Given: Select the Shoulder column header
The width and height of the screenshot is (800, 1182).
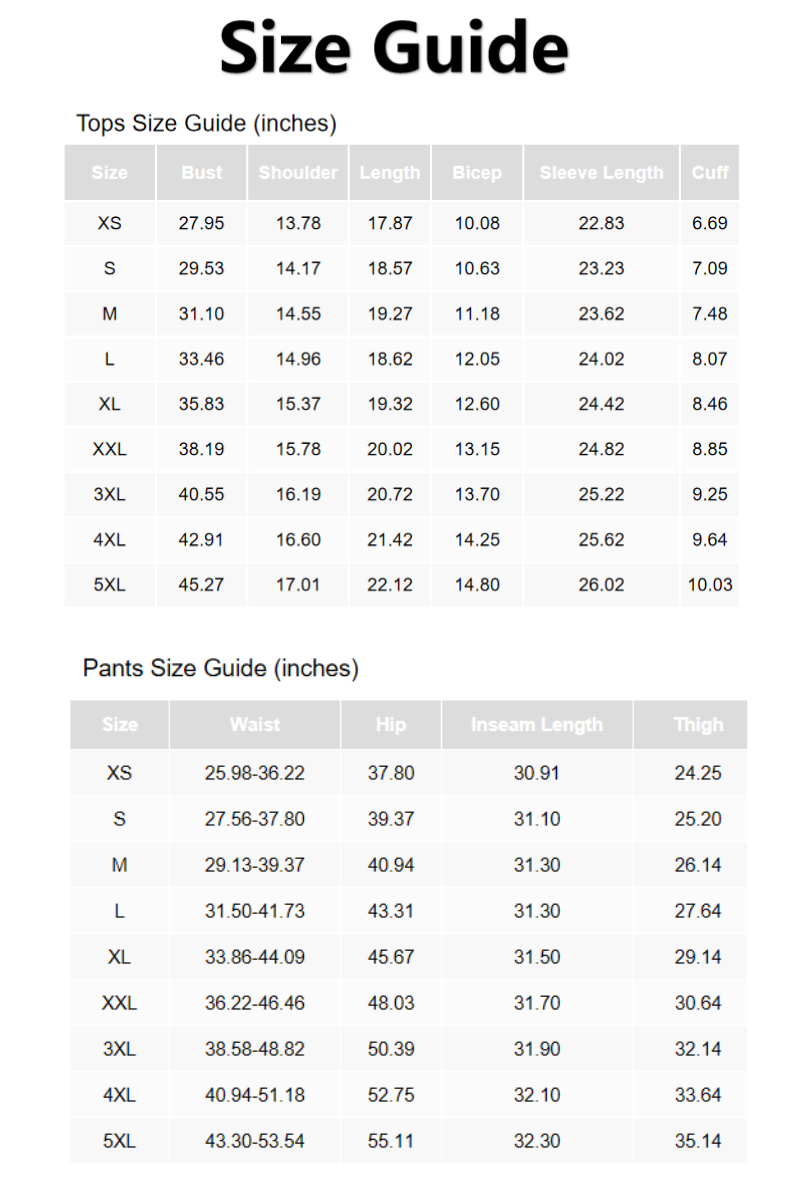Looking at the screenshot, I should click(x=298, y=173).
